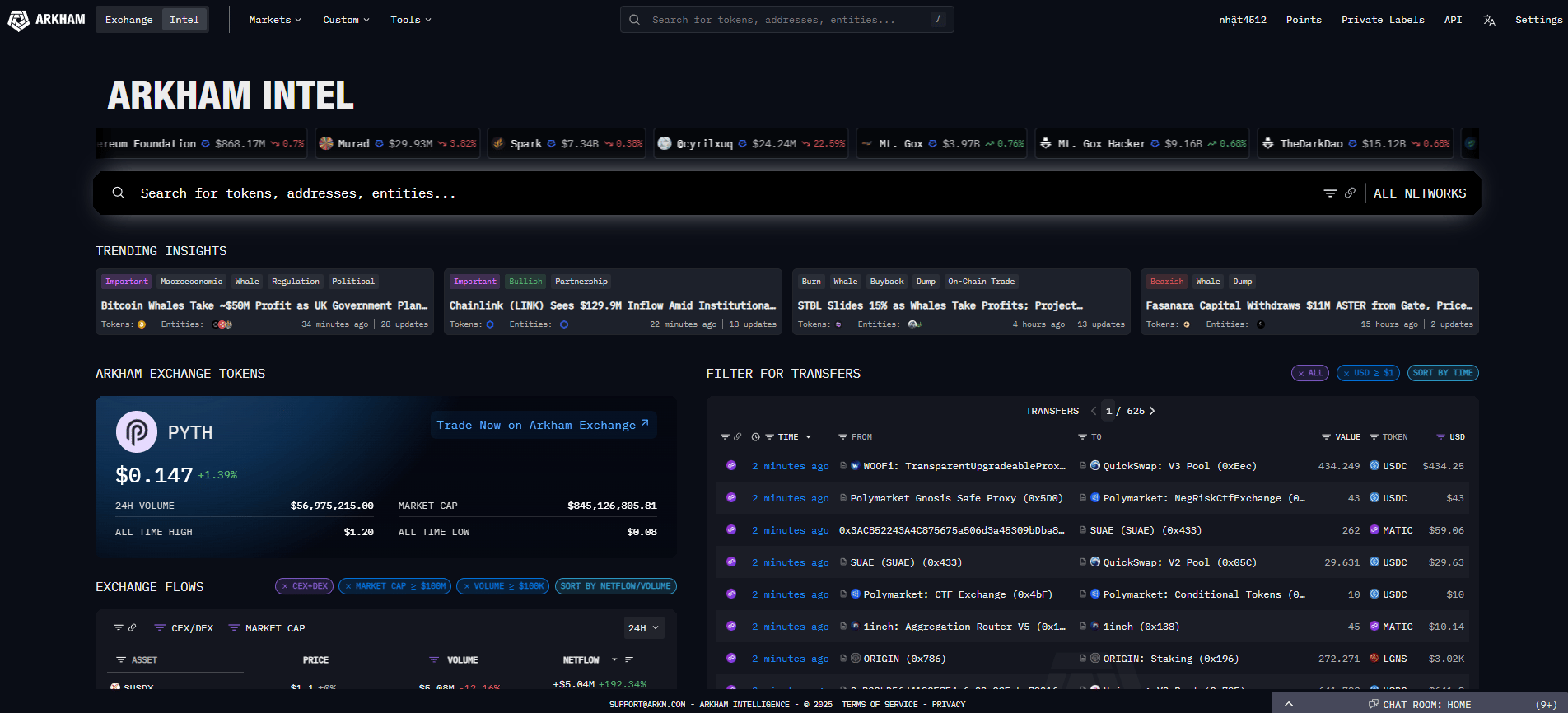This screenshot has height=713, width=1568.
Task: Click the TheDarkDao entity icon
Action: point(1268,143)
